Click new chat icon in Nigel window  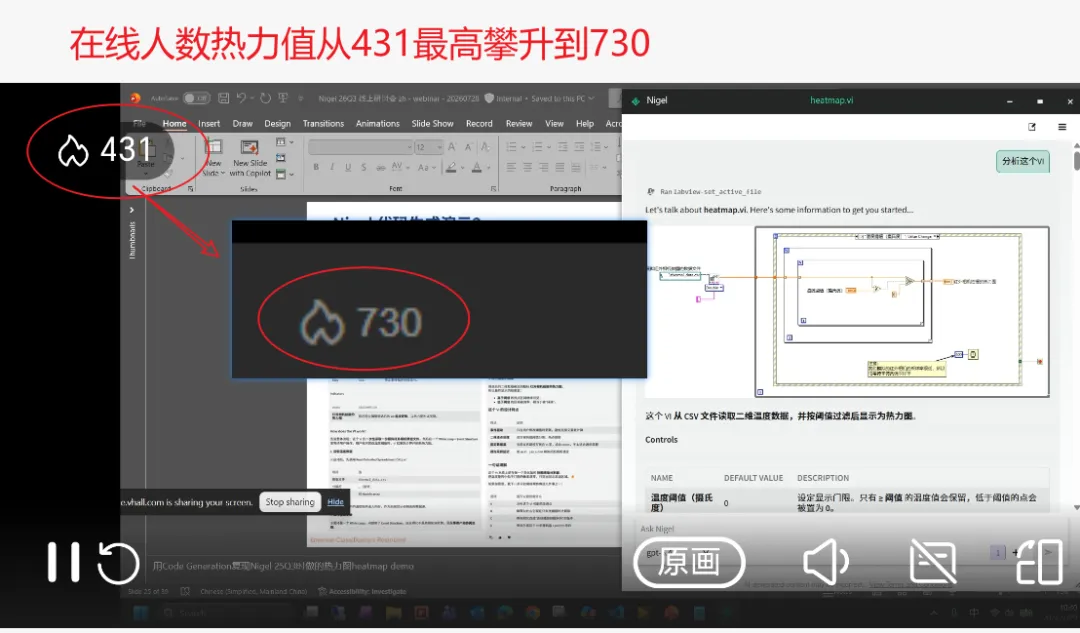click(1032, 127)
